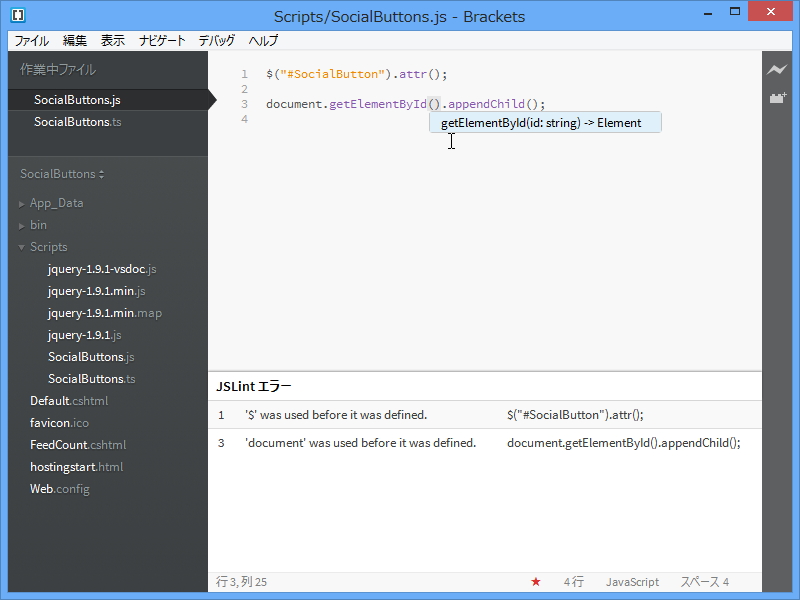Open SocialButtons.js in Scripts folder tree

click(91, 357)
